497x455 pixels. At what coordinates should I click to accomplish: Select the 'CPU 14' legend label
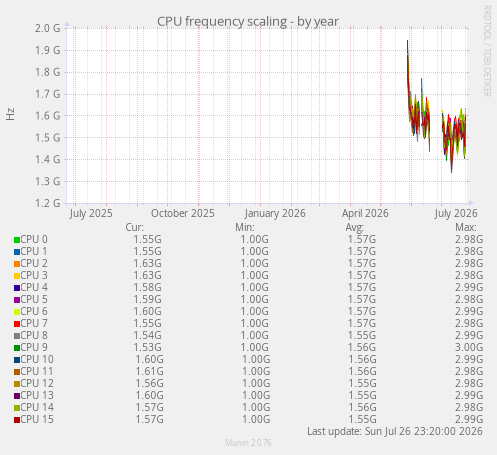point(37,407)
